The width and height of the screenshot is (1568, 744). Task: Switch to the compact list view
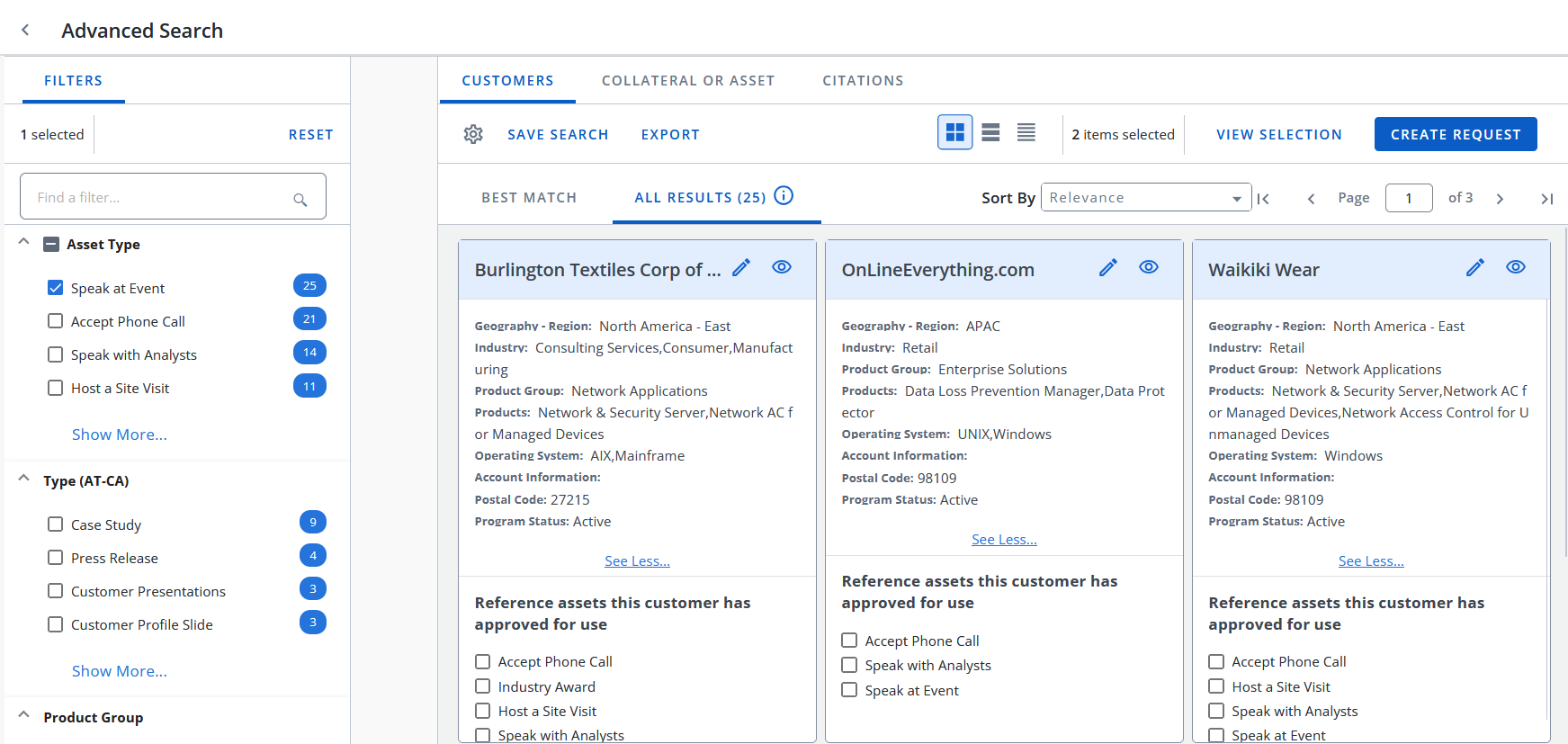1026,133
